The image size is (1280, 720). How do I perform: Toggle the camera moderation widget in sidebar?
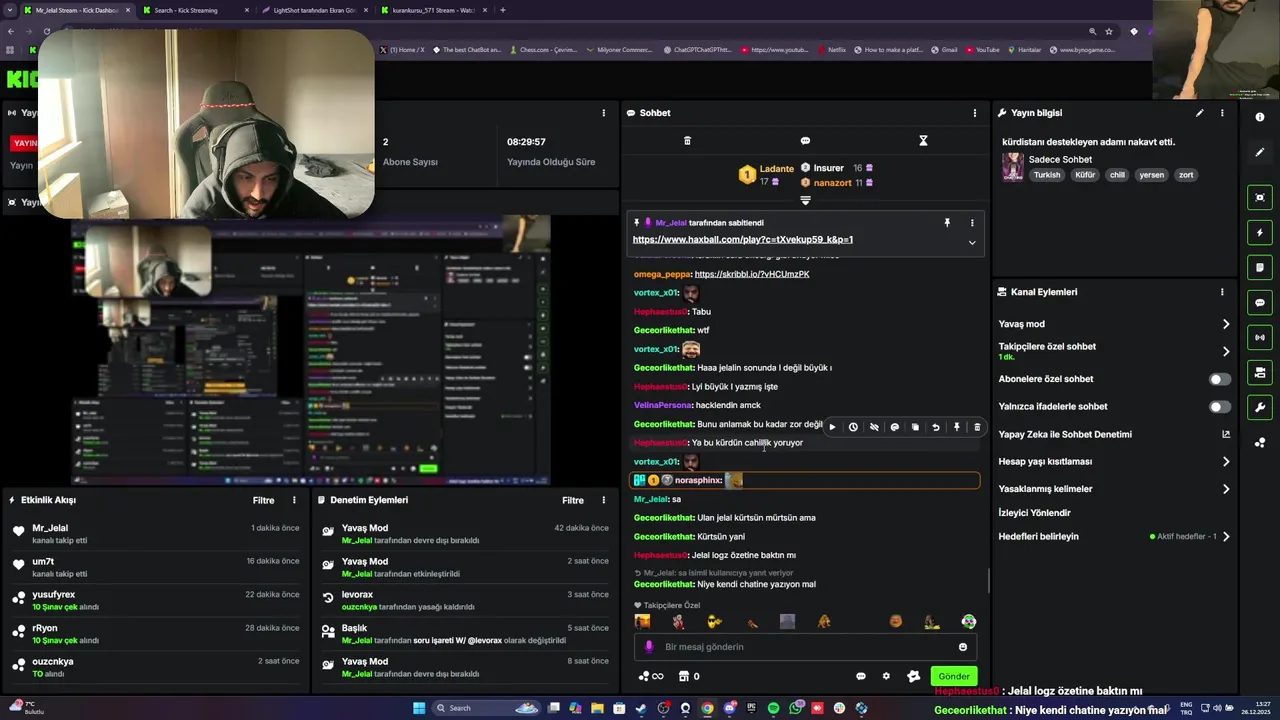pos(1260,372)
